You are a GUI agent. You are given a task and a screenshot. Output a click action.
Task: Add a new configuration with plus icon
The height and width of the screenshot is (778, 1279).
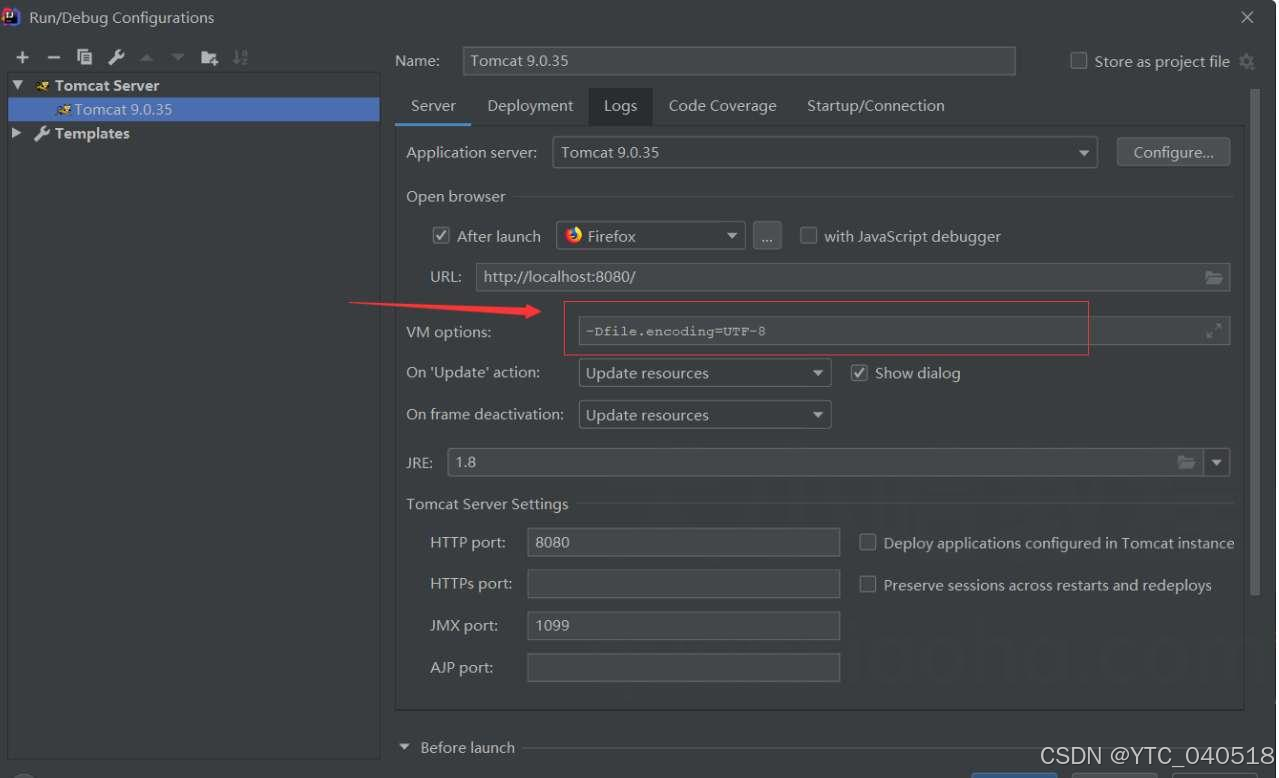pyautogui.click(x=23, y=58)
